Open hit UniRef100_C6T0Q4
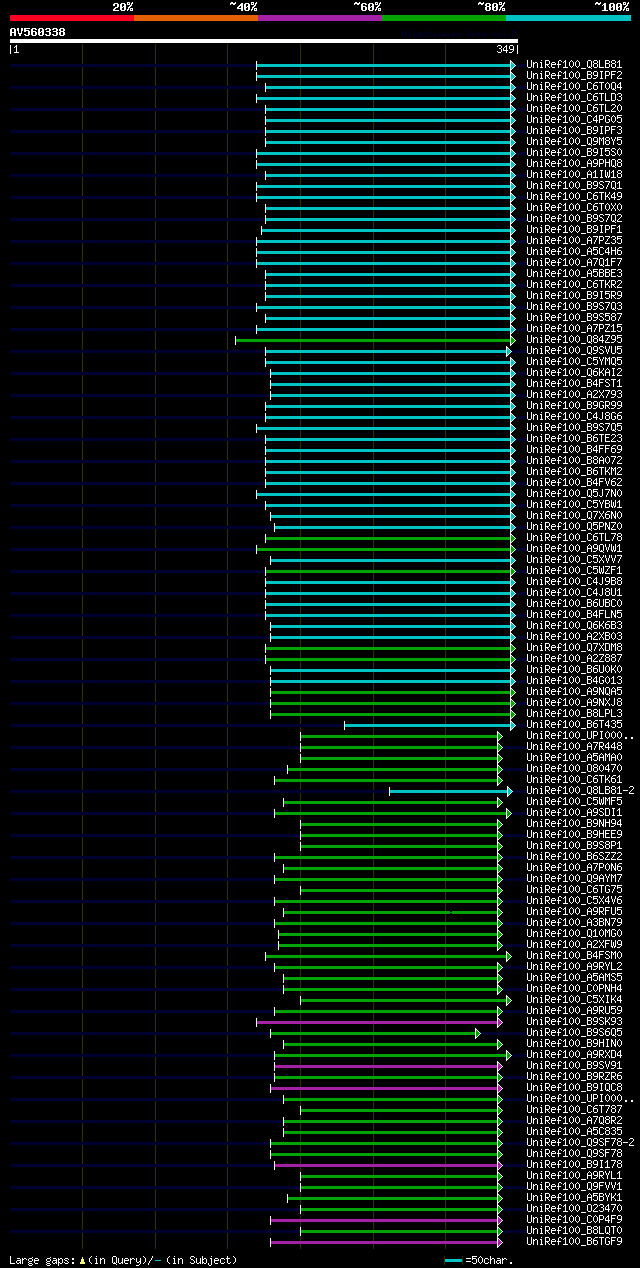 click(574, 87)
